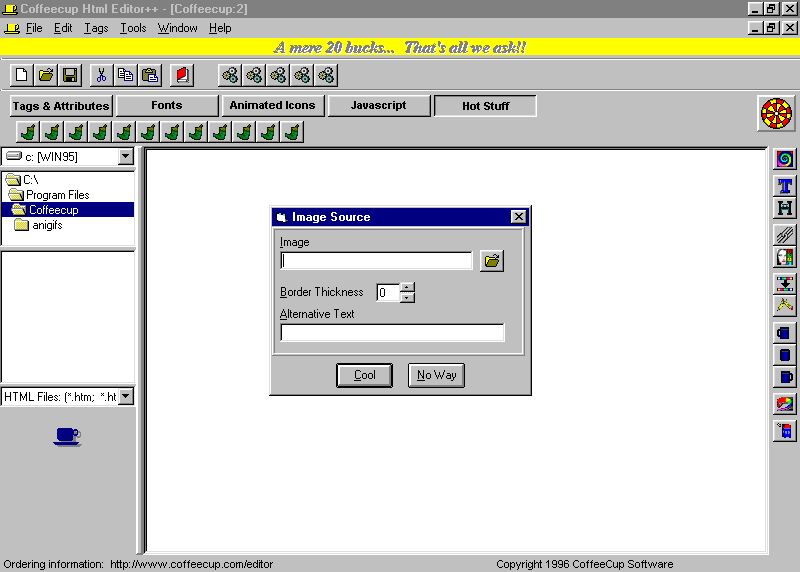
Task: Decrease Border Thickness with down arrow
Action: pos(407,297)
